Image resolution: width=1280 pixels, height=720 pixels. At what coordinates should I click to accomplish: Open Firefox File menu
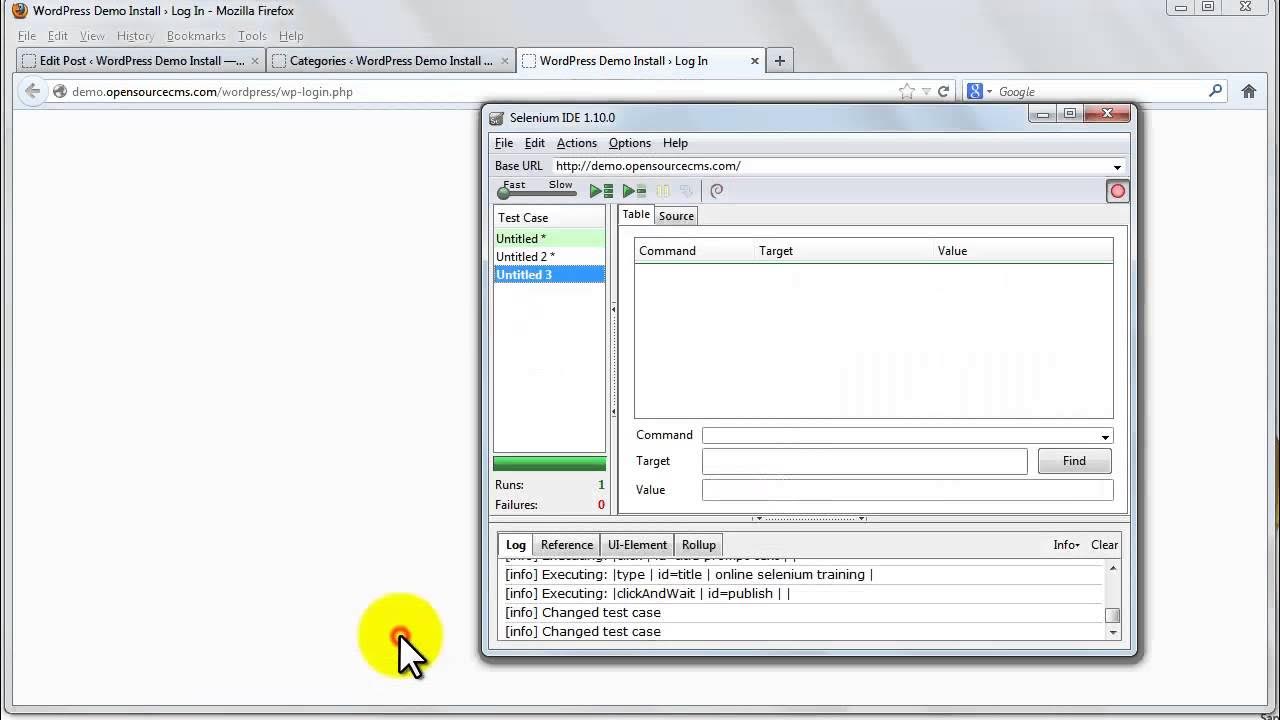click(27, 36)
